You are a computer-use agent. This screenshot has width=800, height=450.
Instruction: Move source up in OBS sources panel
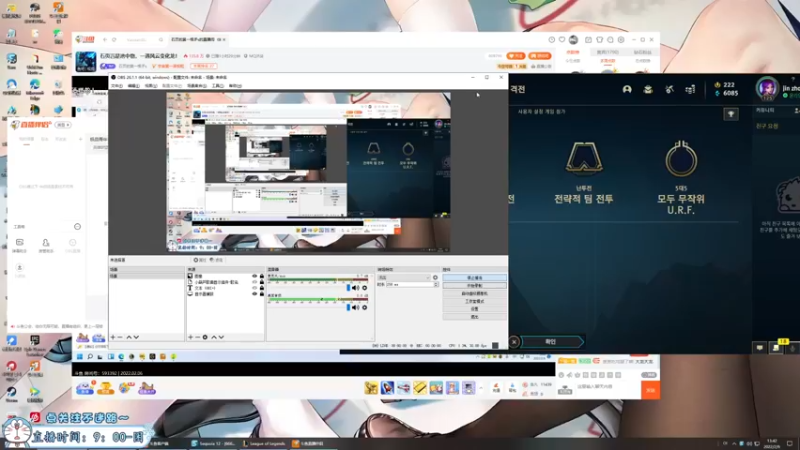click(214, 337)
